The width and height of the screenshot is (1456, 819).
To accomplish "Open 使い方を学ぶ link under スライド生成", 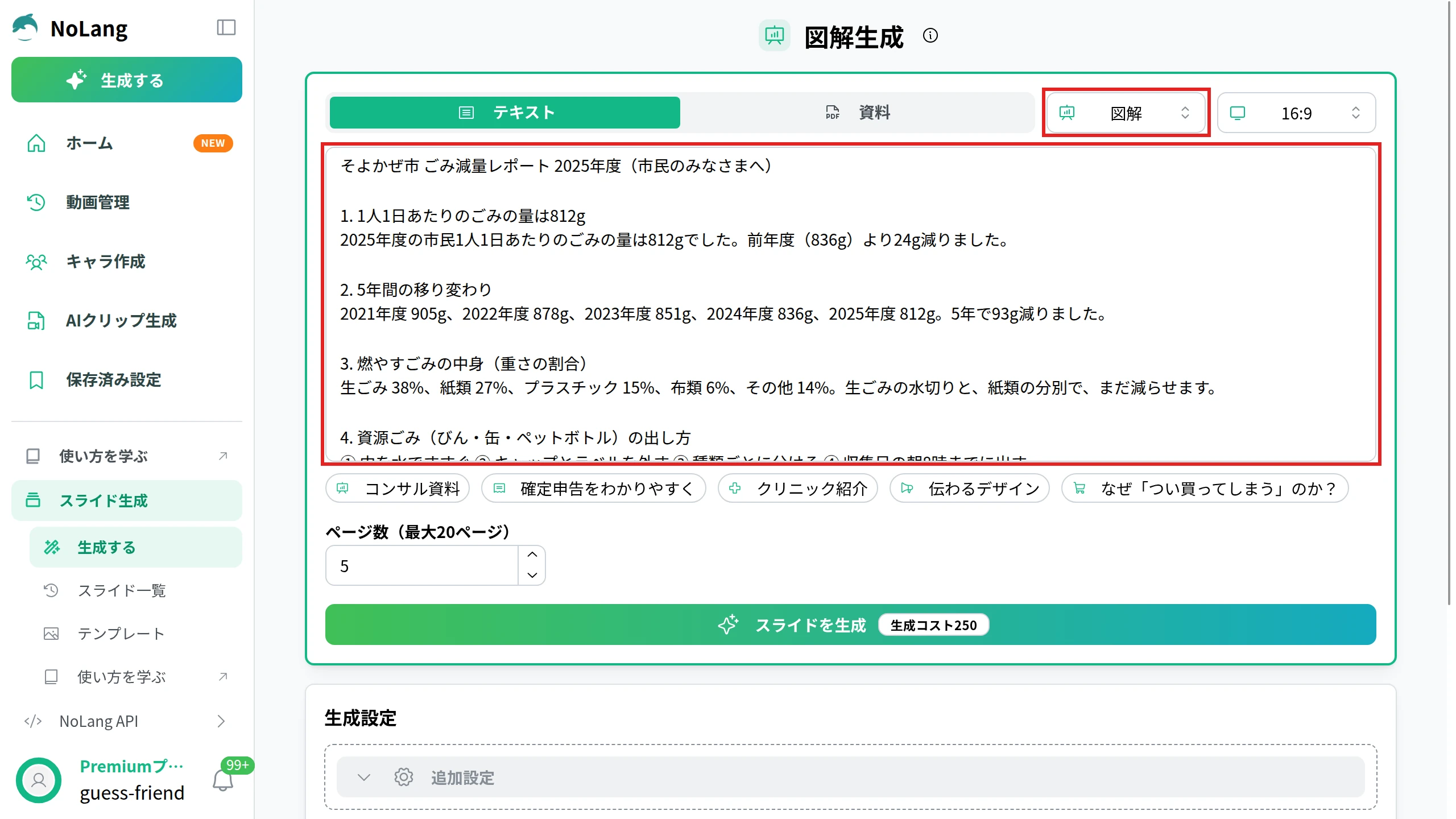I will (136, 677).
